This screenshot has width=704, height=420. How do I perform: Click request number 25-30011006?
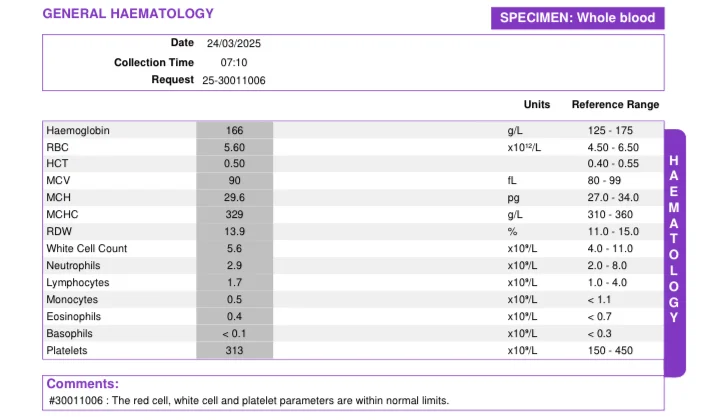tap(233, 80)
